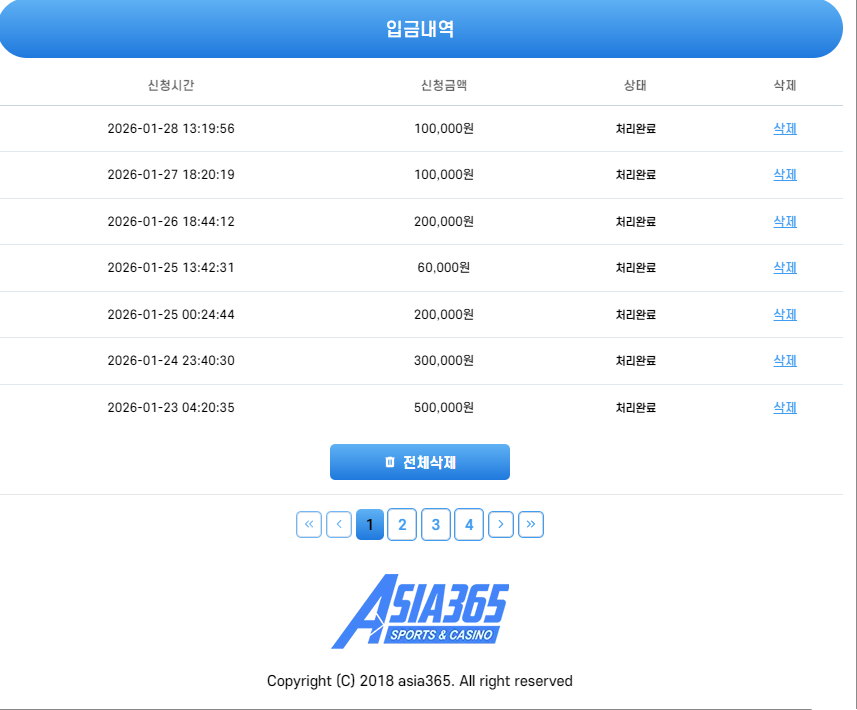
Task: Remove the 300,000원 deposit from 2026-01-24
Action: (785, 360)
